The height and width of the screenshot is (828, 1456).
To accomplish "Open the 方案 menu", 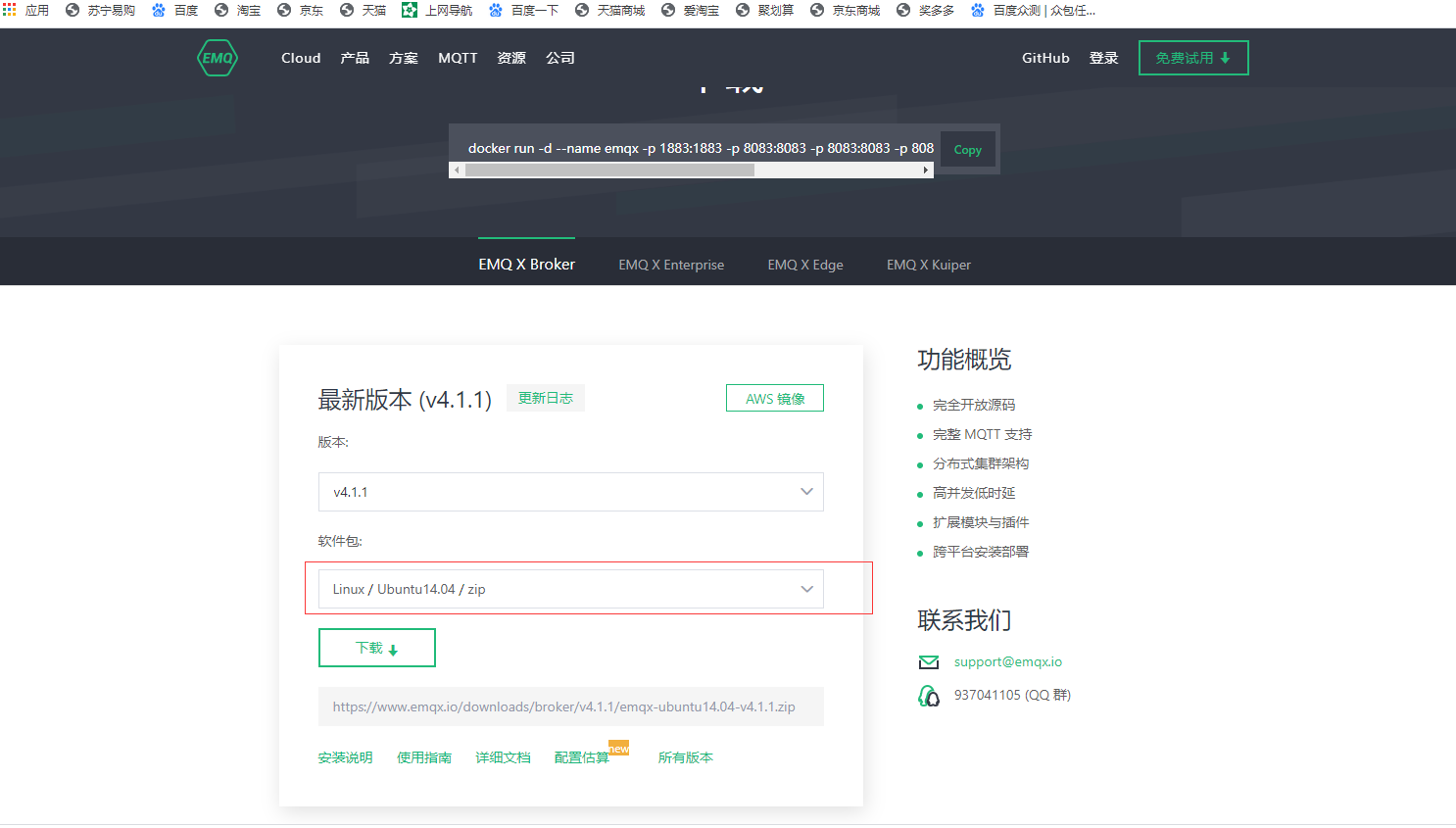I will tap(404, 58).
